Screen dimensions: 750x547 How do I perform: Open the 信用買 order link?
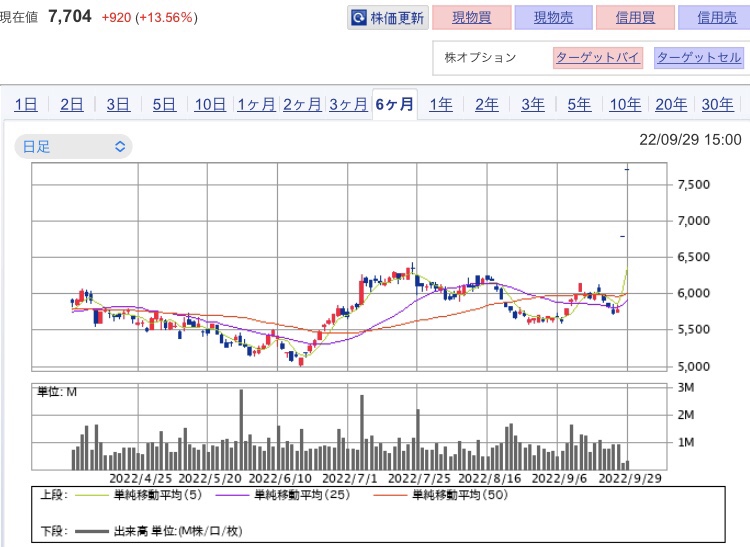click(635, 18)
